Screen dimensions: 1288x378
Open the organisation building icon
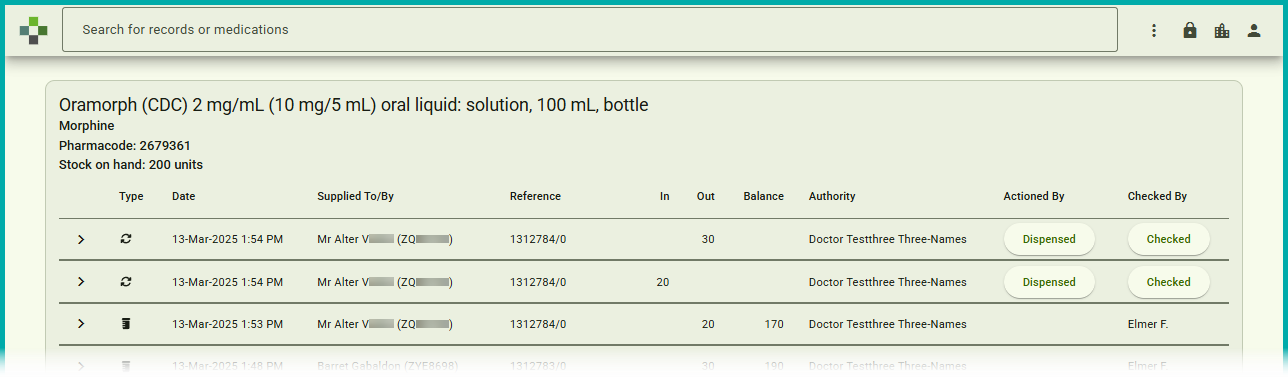tap(1221, 30)
